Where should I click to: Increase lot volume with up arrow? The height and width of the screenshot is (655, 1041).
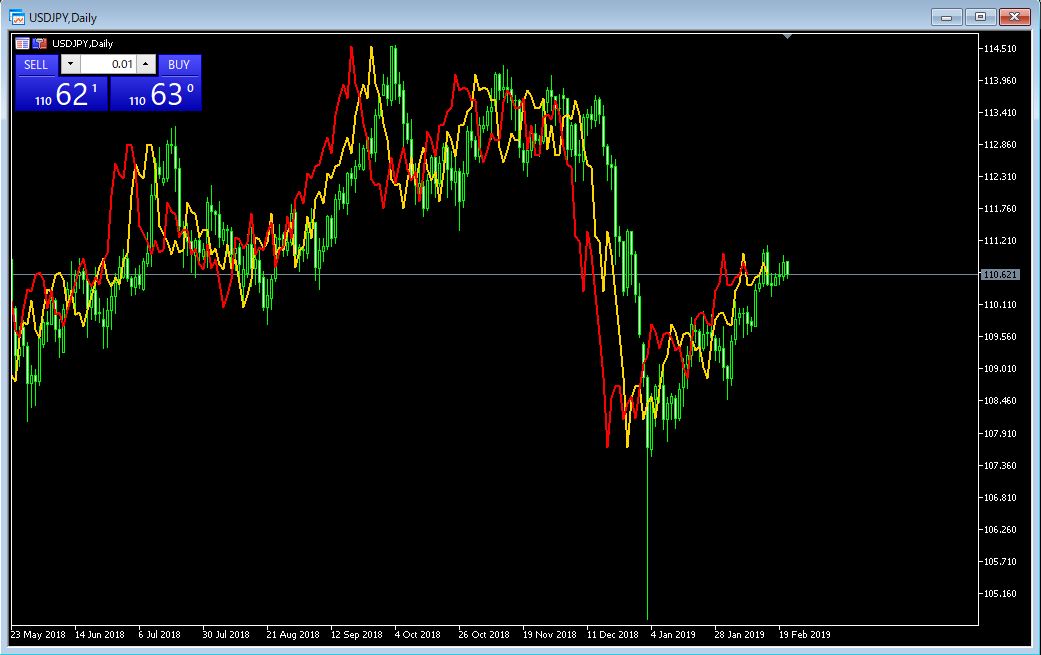146,64
